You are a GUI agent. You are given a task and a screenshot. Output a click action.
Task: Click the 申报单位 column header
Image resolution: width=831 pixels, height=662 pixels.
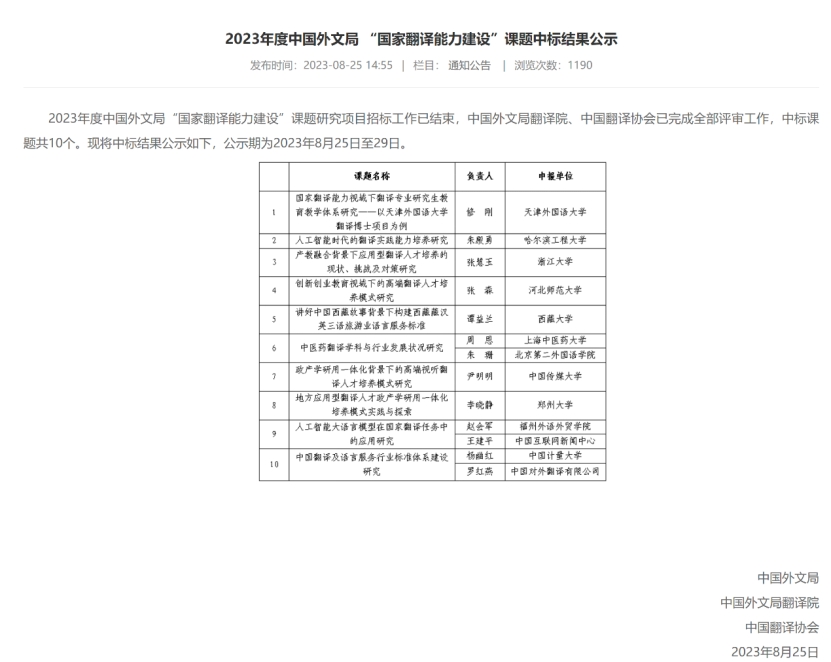[554, 175]
